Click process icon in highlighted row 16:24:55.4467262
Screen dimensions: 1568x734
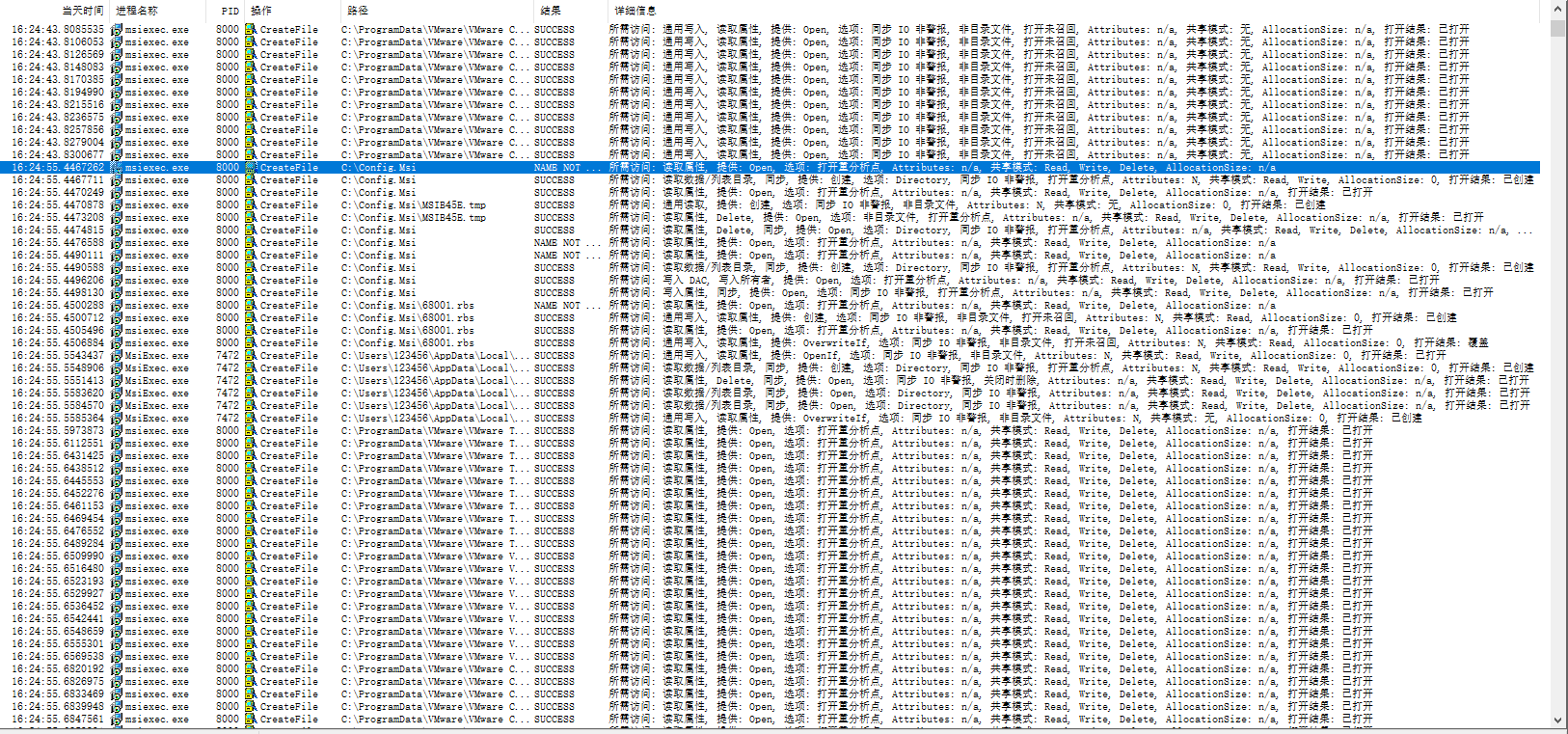coord(117,167)
